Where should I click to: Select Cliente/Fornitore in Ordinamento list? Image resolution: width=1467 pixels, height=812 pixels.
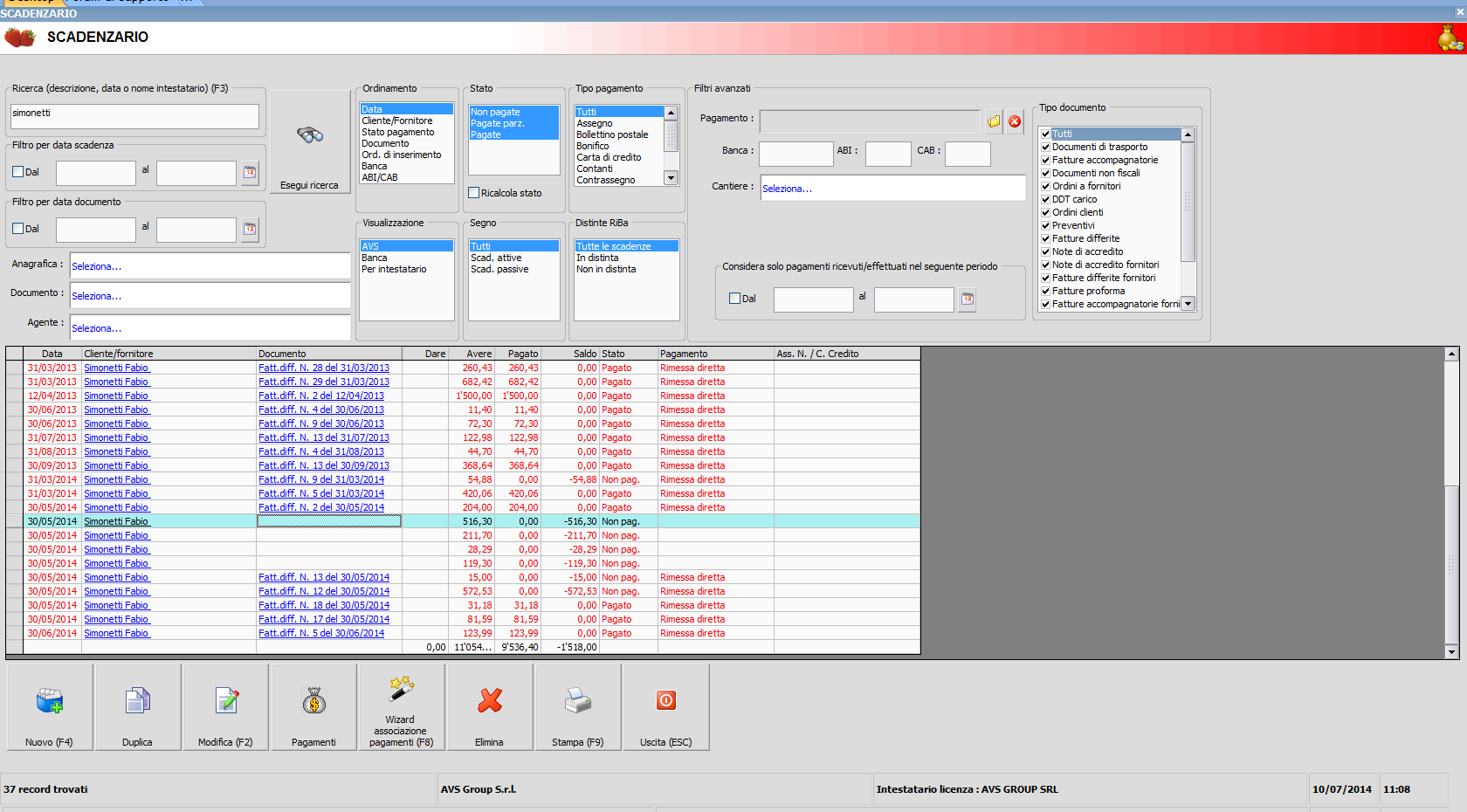pyautogui.click(x=397, y=120)
